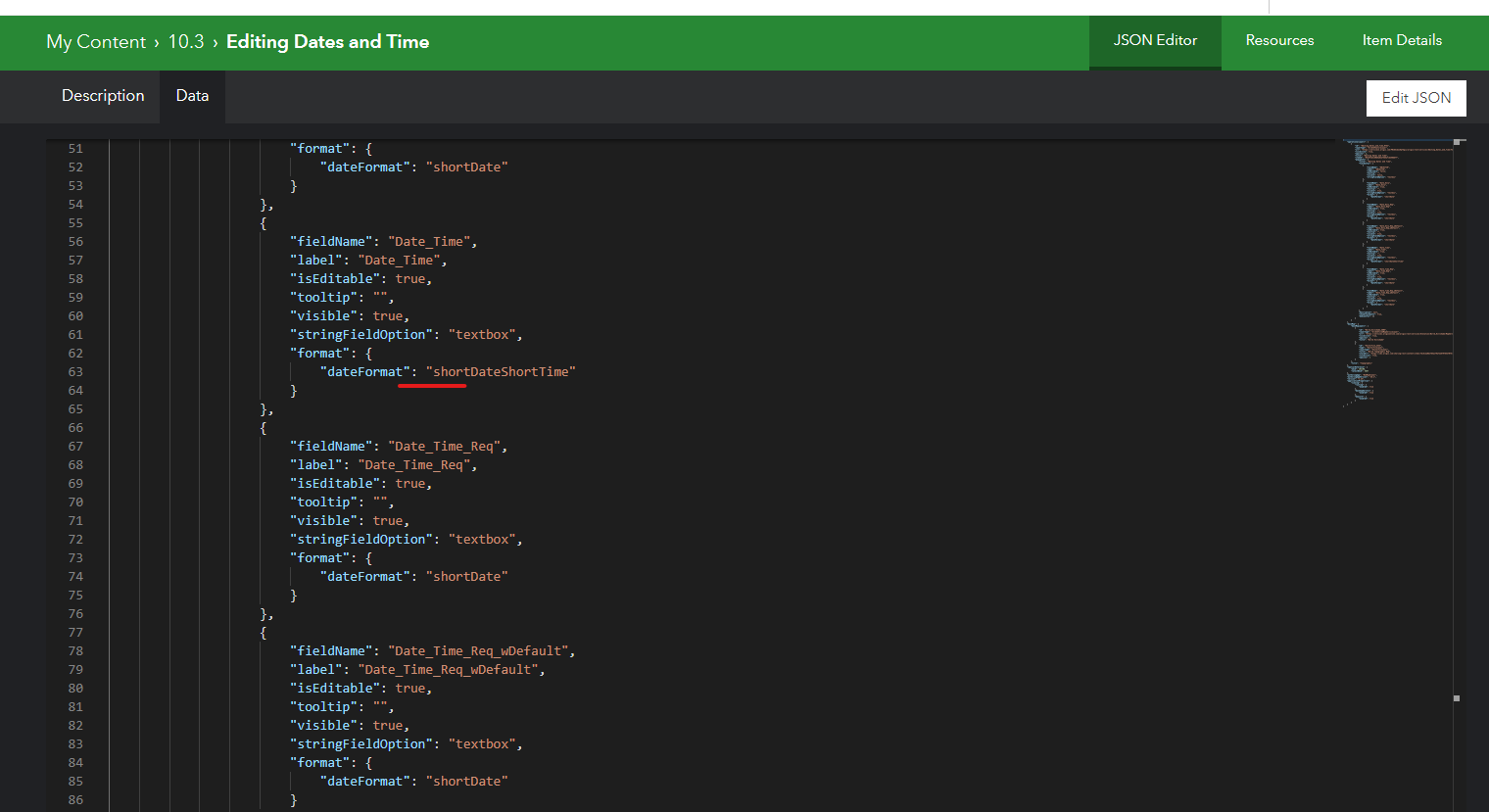
Task: Open the Resources tab
Action: pyautogui.click(x=1279, y=40)
